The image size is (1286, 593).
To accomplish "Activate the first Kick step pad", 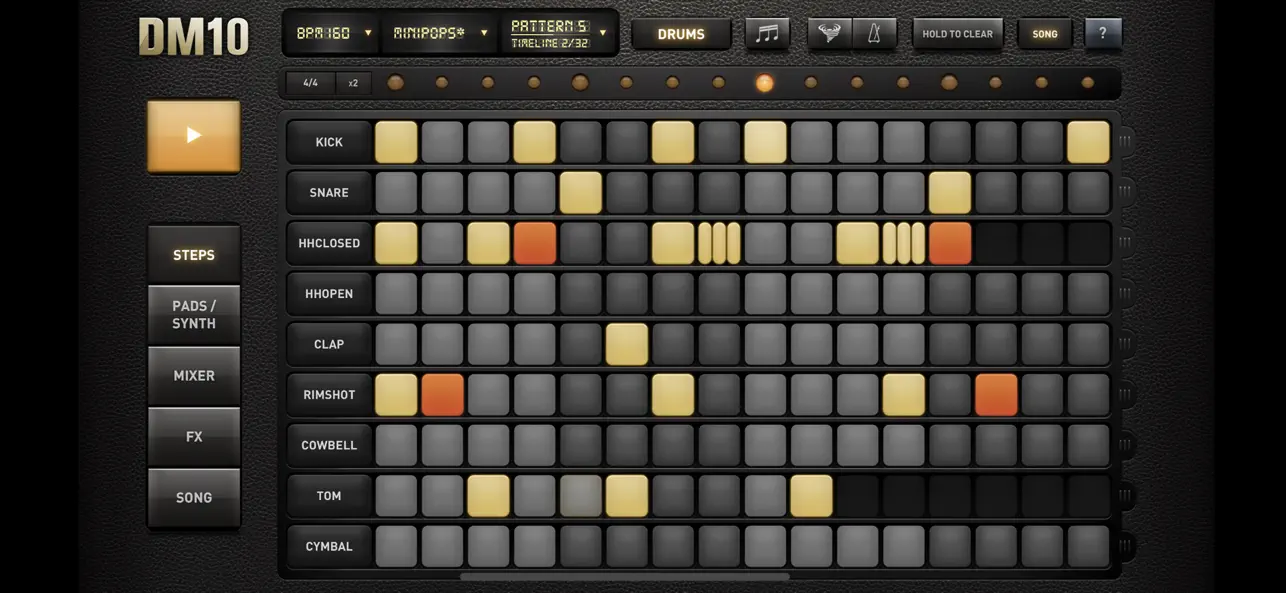I will point(396,141).
